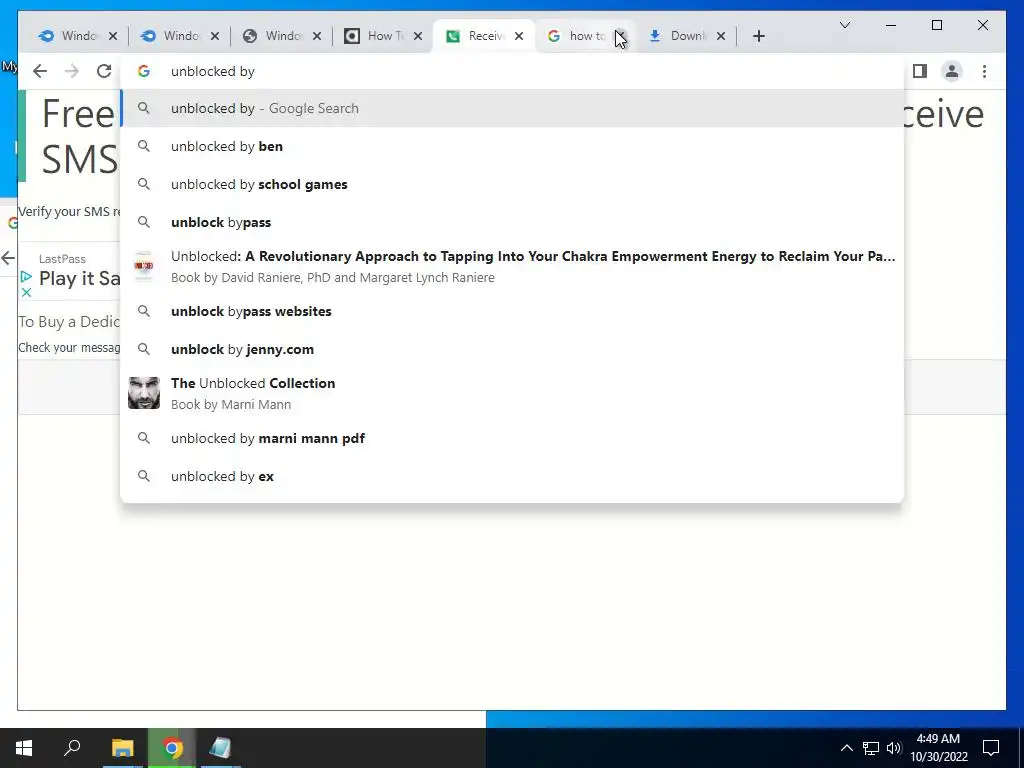The width and height of the screenshot is (1024, 768).
Task: Close the Receive SMS tab
Action: tap(519, 36)
